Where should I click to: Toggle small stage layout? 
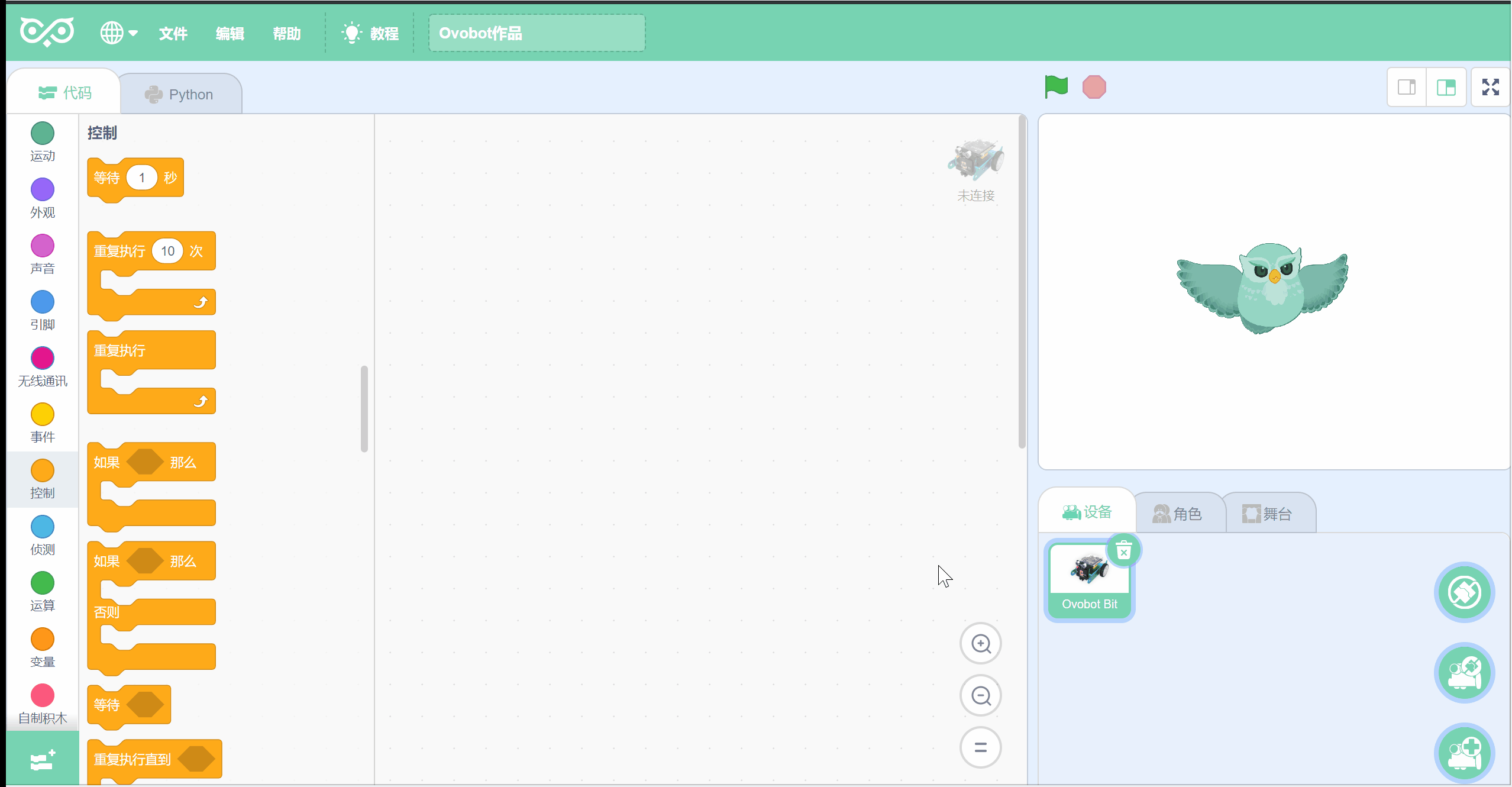pyautogui.click(x=1407, y=87)
